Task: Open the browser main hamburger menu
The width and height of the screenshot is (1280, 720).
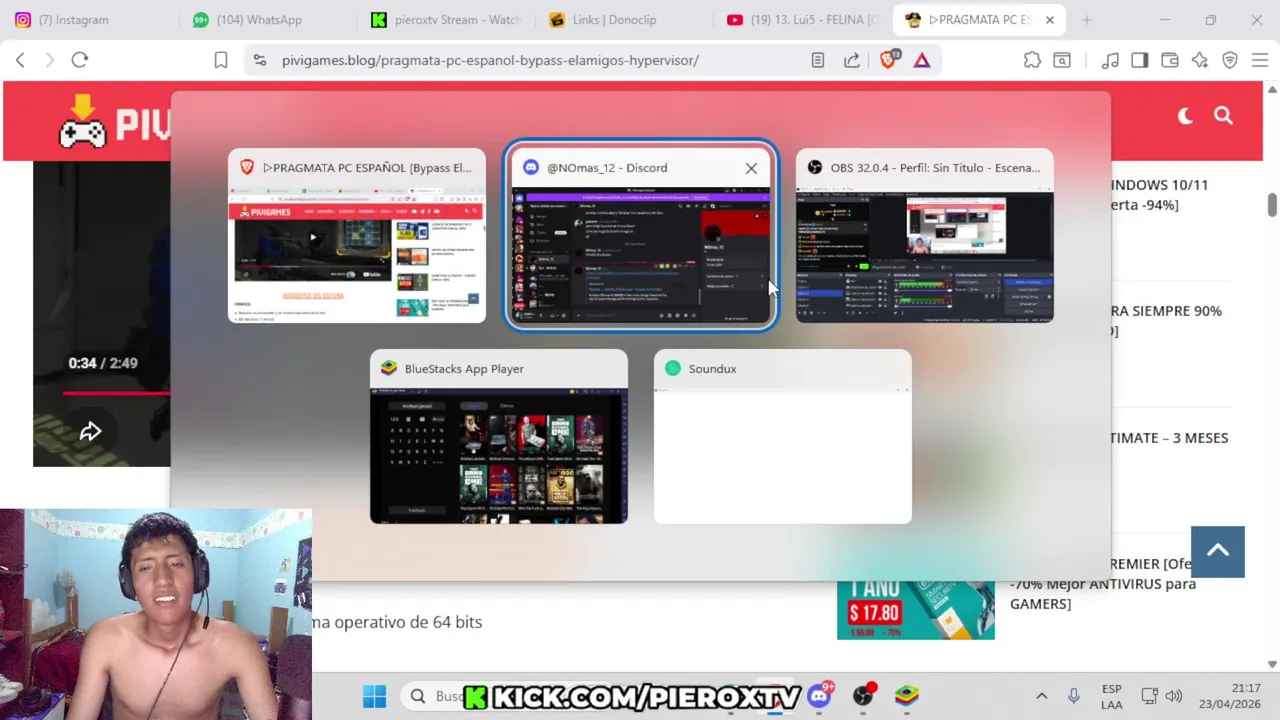Action: tap(1260, 60)
